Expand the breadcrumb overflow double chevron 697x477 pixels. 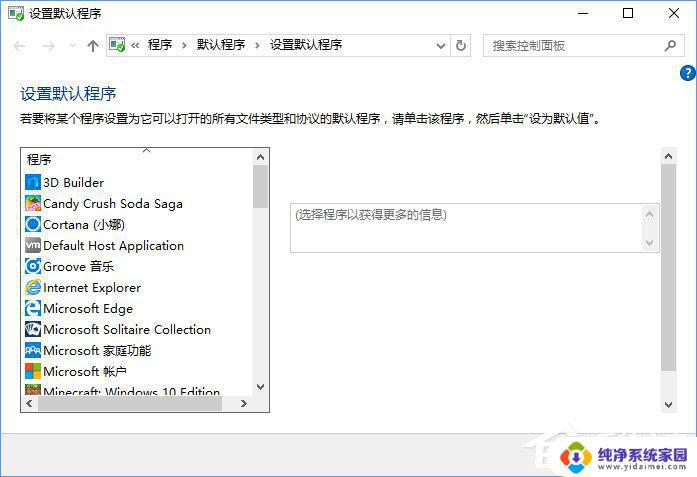pyautogui.click(x=135, y=45)
